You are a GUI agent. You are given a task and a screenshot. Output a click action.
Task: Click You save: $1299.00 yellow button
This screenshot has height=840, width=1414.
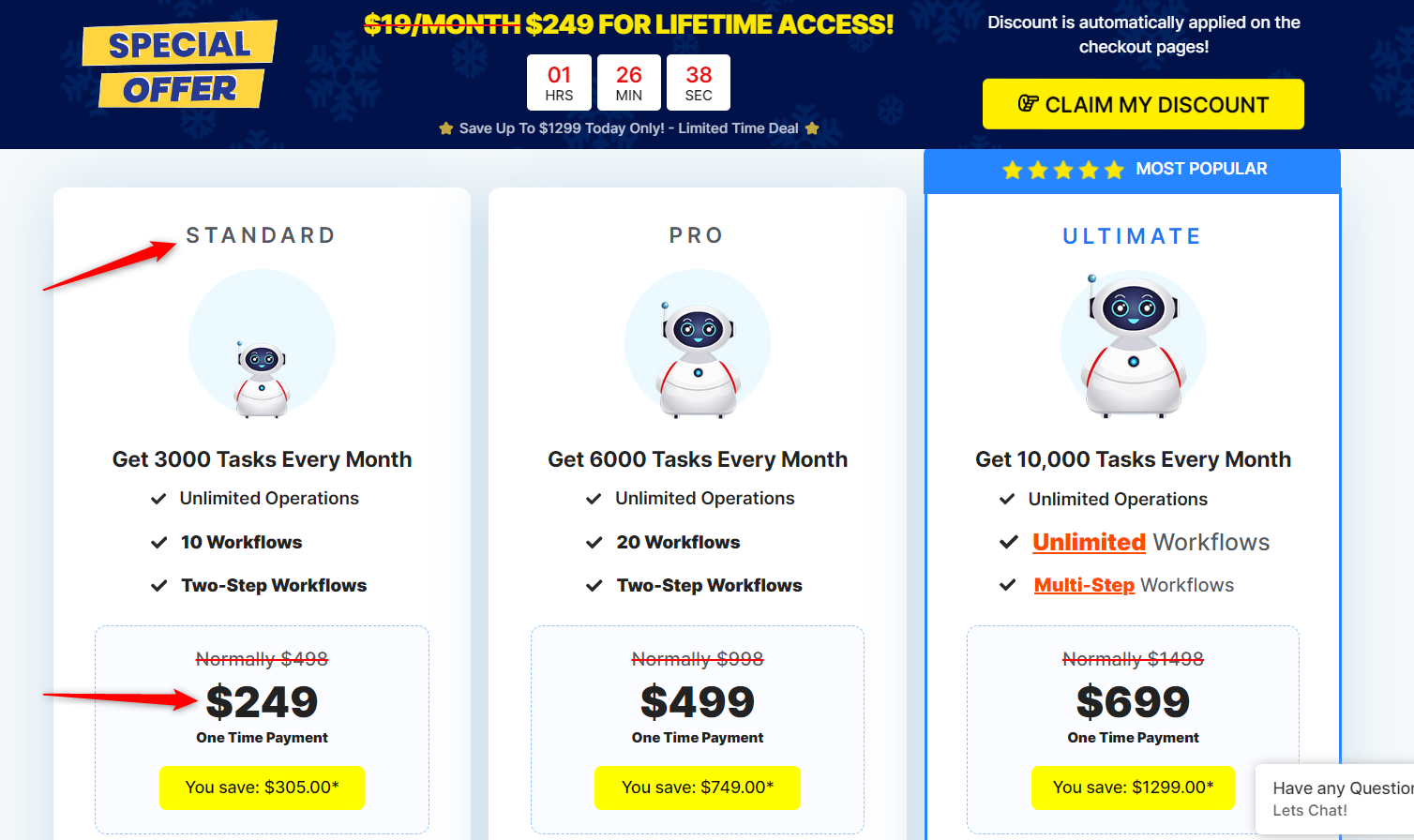coord(1133,787)
